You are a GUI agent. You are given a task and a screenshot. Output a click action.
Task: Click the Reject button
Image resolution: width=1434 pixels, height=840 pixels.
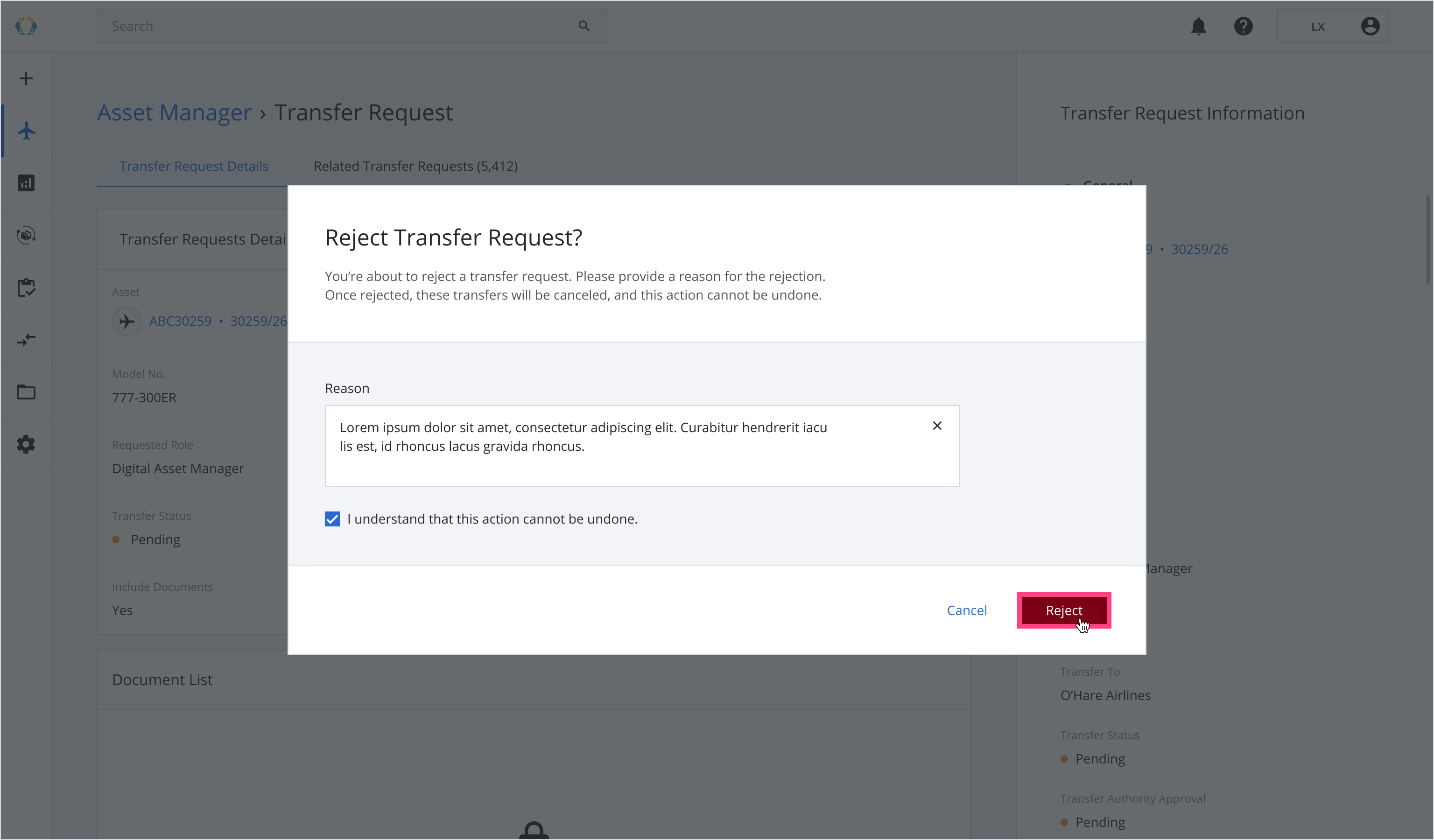(1064, 611)
